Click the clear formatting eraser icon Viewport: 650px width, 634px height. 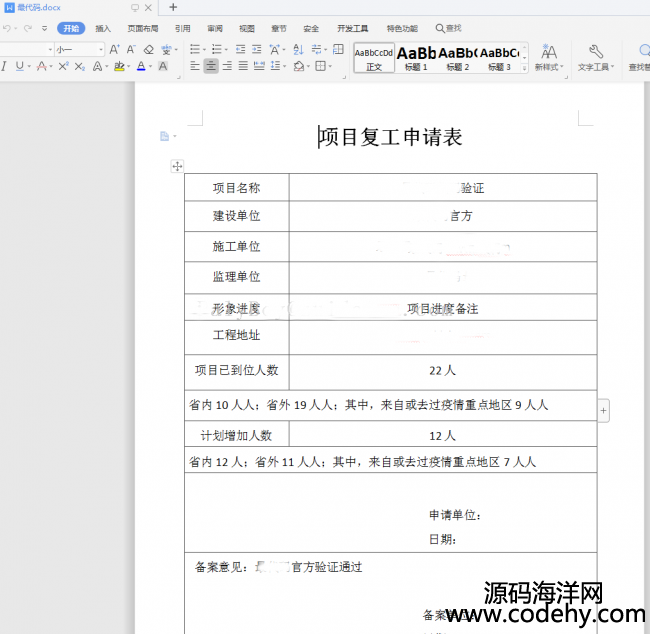click(148, 50)
